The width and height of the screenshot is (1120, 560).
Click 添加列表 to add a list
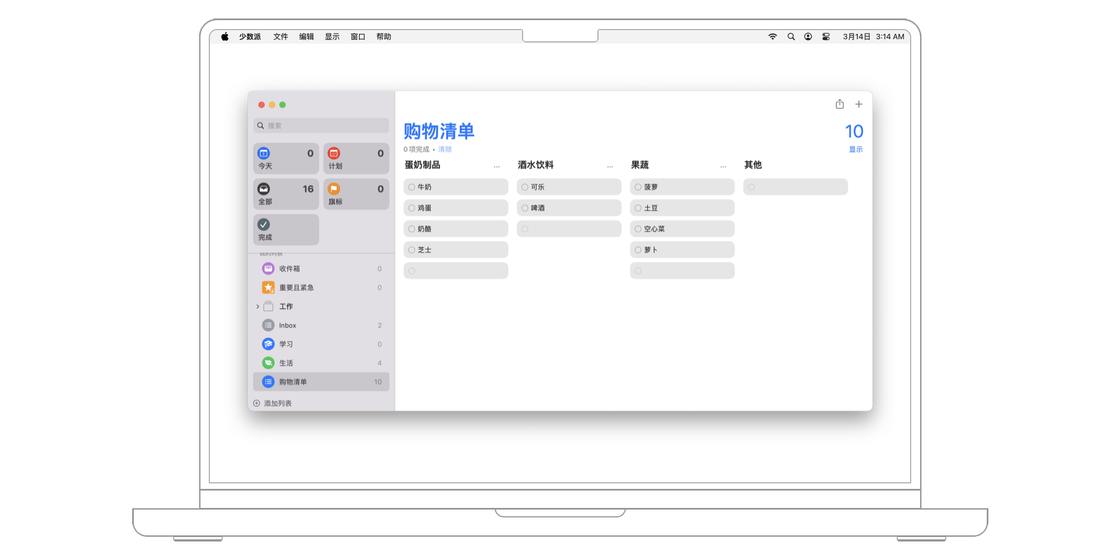tap(278, 403)
